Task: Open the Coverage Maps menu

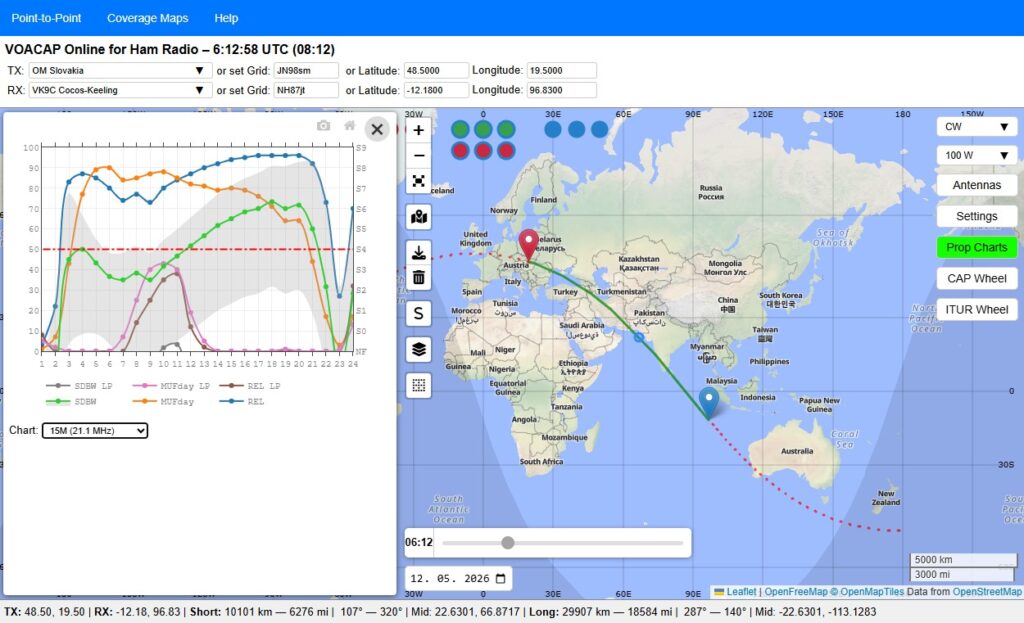Action: pyautogui.click(x=148, y=18)
